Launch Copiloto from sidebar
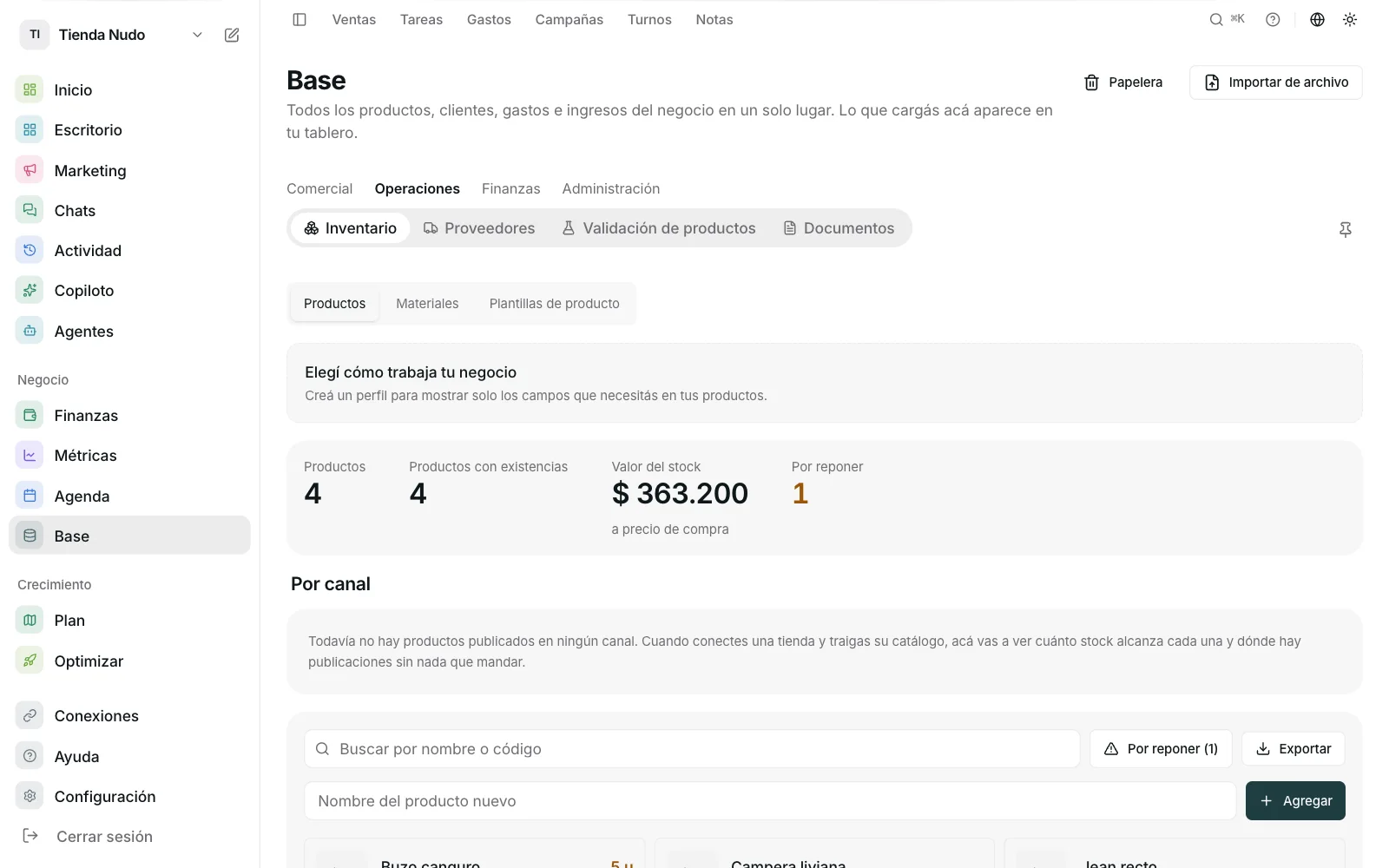Viewport: 1389px width, 868px height. [x=129, y=290]
